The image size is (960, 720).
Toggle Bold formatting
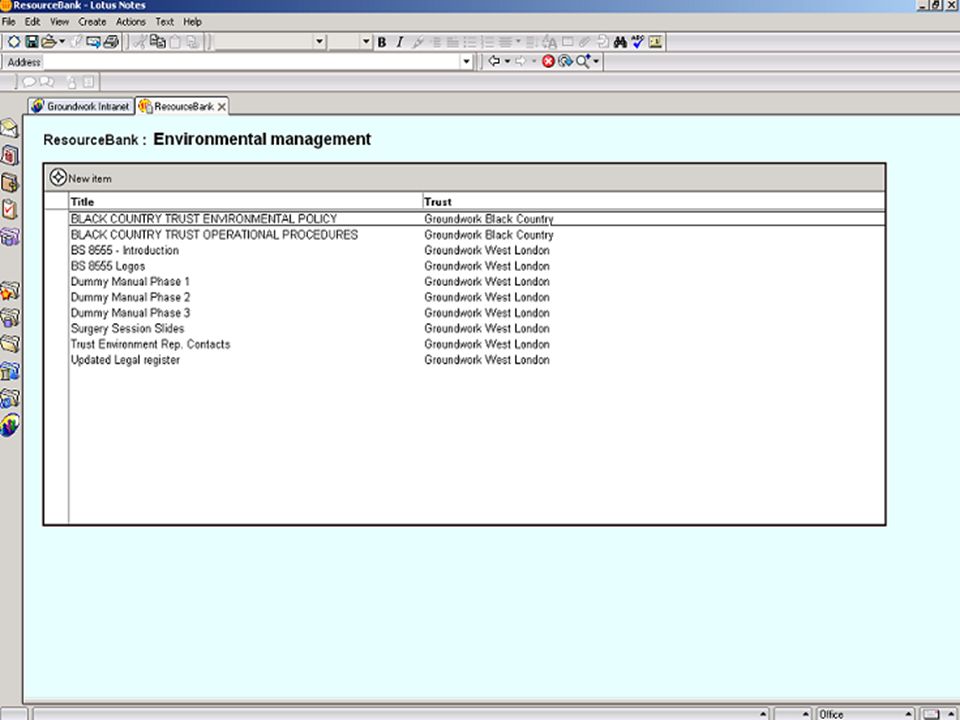[381, 42]
